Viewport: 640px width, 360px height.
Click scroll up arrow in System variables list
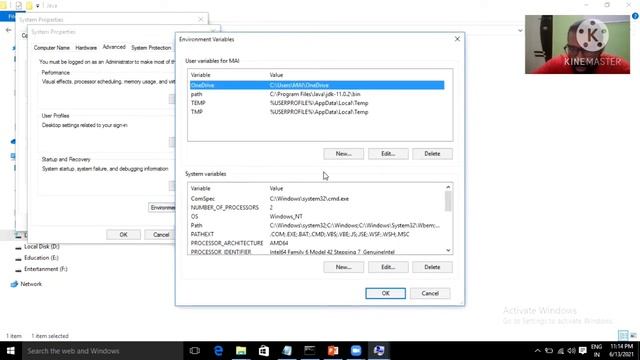[448, 187]
